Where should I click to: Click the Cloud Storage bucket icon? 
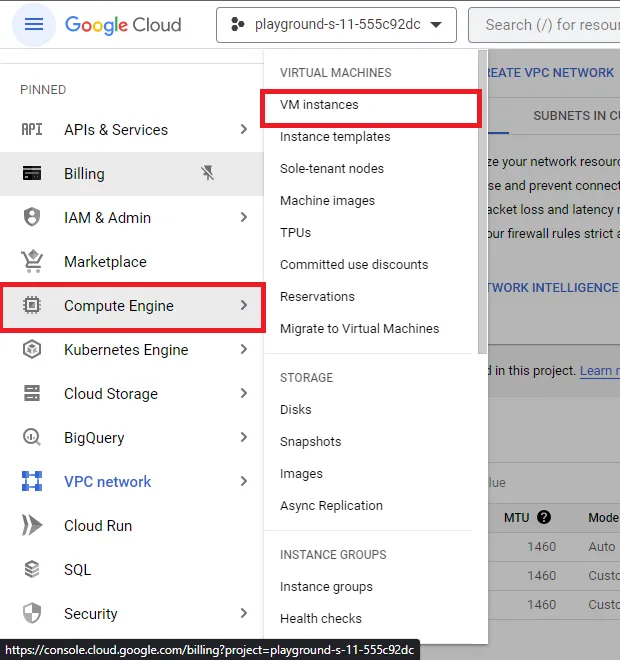pos(32,393)
